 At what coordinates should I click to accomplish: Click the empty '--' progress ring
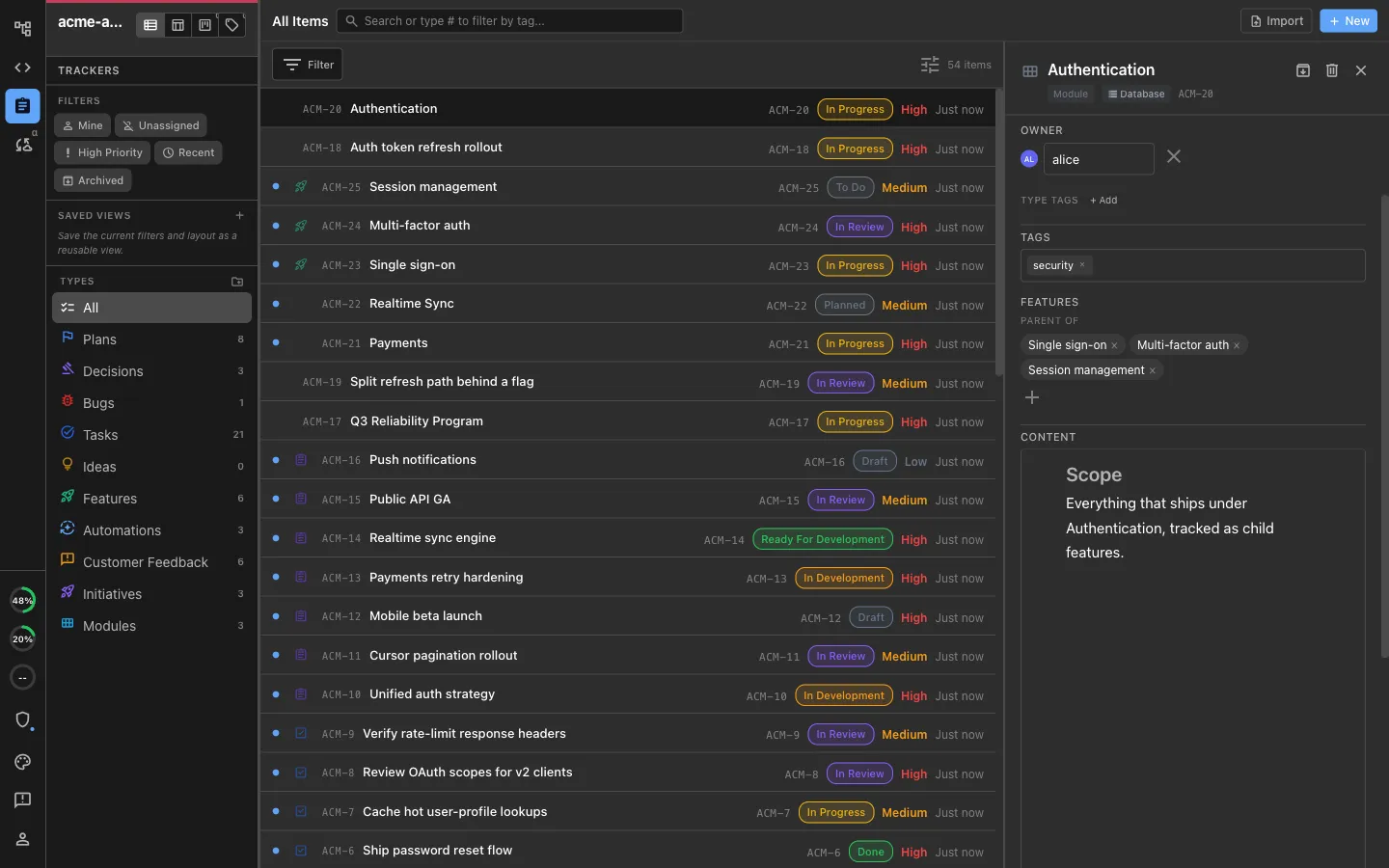pyautogui.click(x=22, y=677)
